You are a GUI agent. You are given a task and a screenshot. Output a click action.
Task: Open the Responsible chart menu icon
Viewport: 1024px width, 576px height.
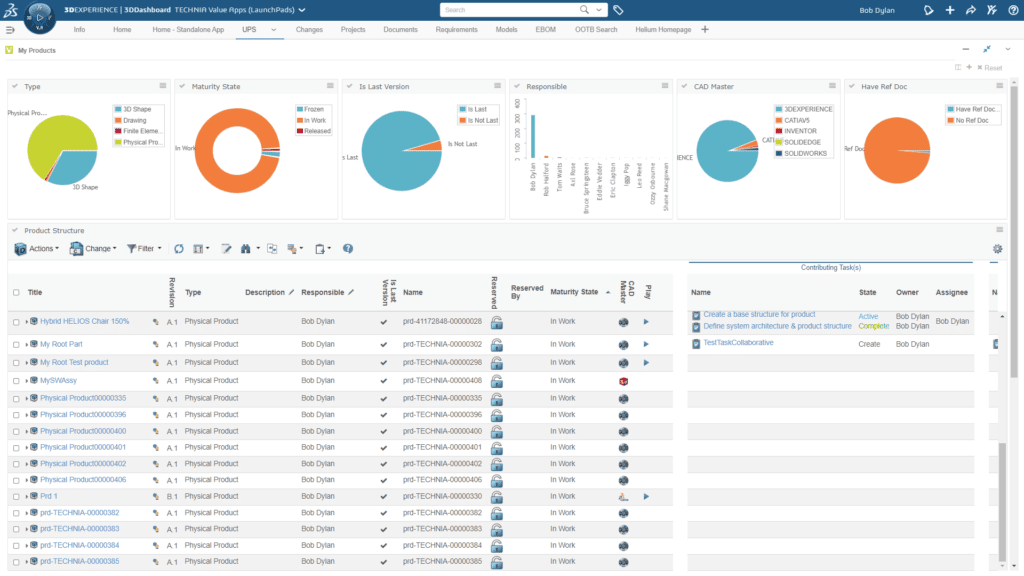pyautogui.click(x=665, y=86)
